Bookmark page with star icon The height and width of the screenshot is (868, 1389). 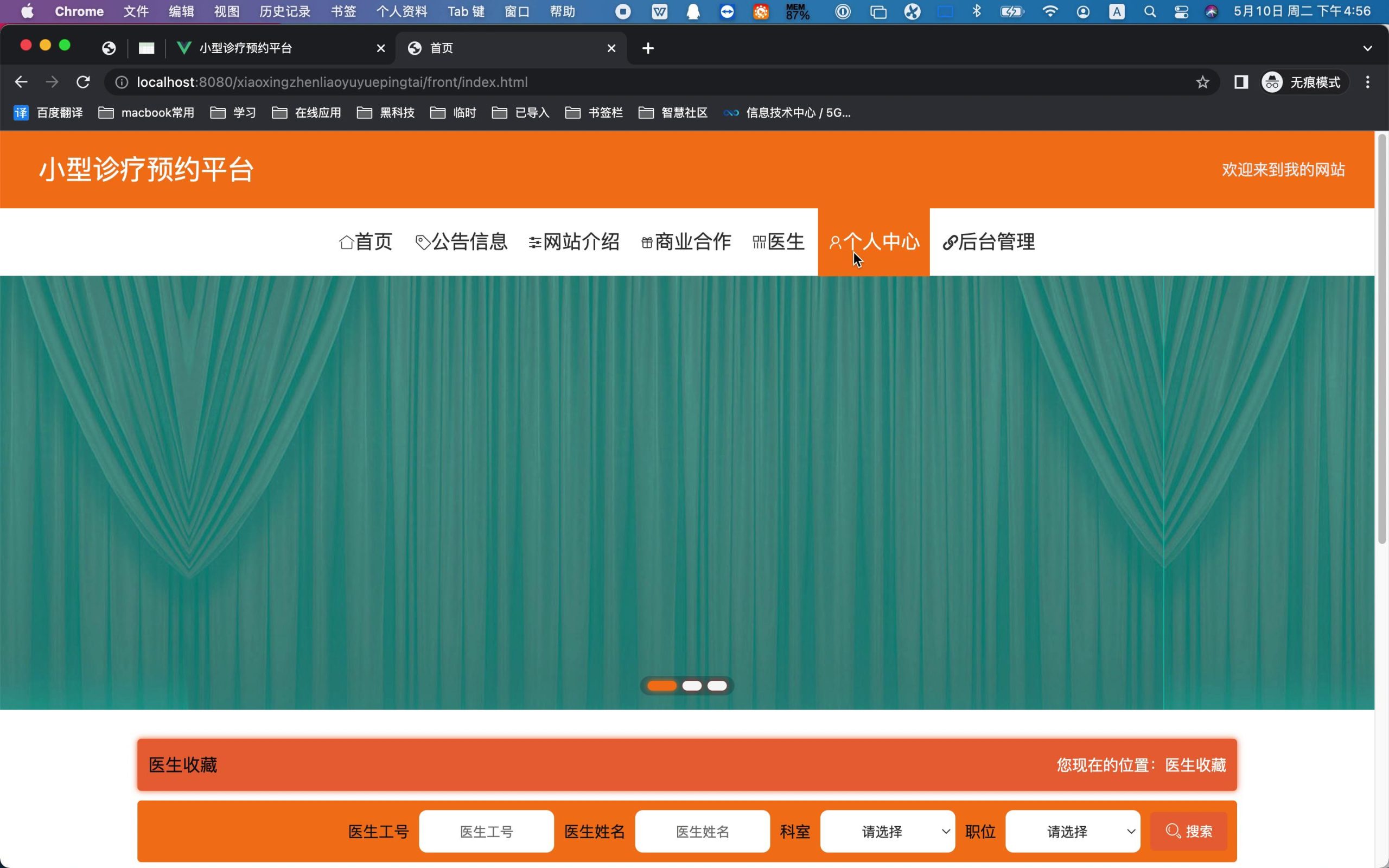point(1202,82)
